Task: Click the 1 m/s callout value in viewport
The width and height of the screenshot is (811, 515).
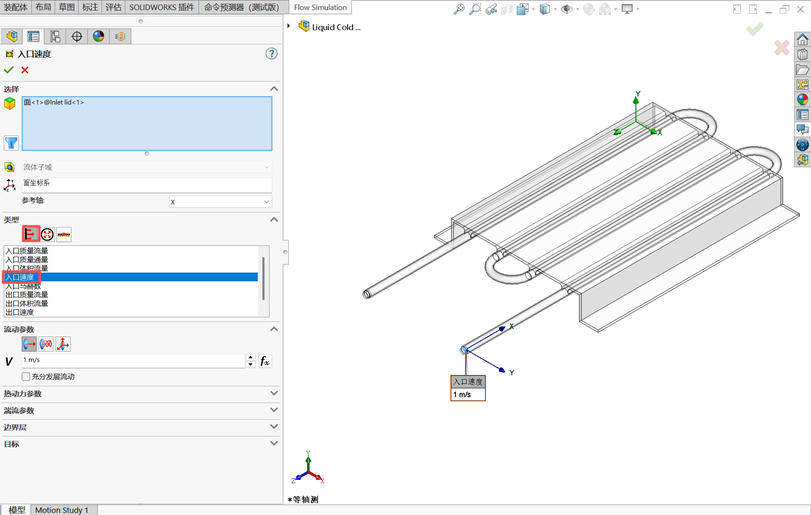Action: pyautogui.click(x=468, y=395)
